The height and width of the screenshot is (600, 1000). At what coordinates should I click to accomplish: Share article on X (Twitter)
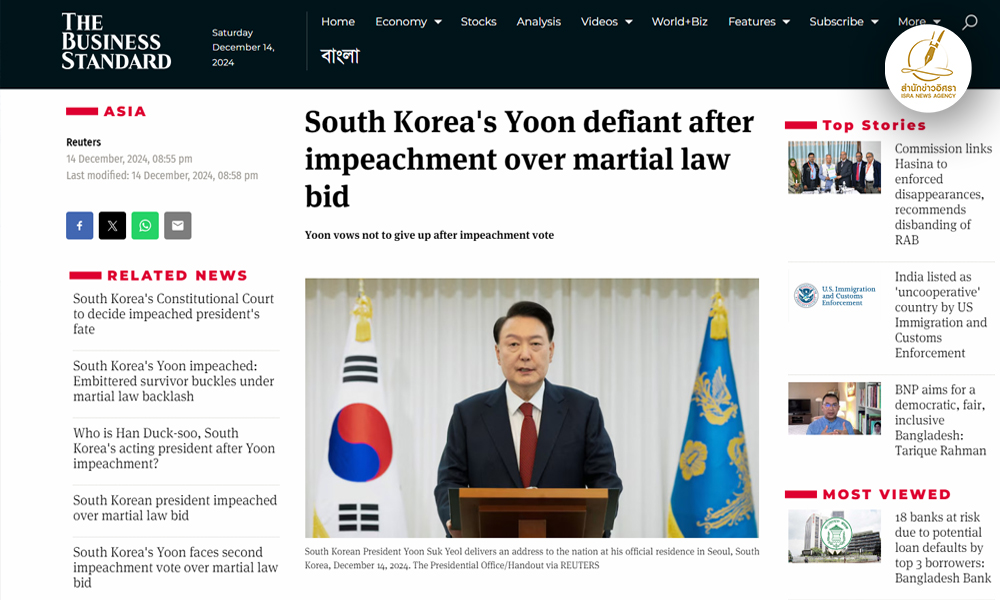pos(112,226)
